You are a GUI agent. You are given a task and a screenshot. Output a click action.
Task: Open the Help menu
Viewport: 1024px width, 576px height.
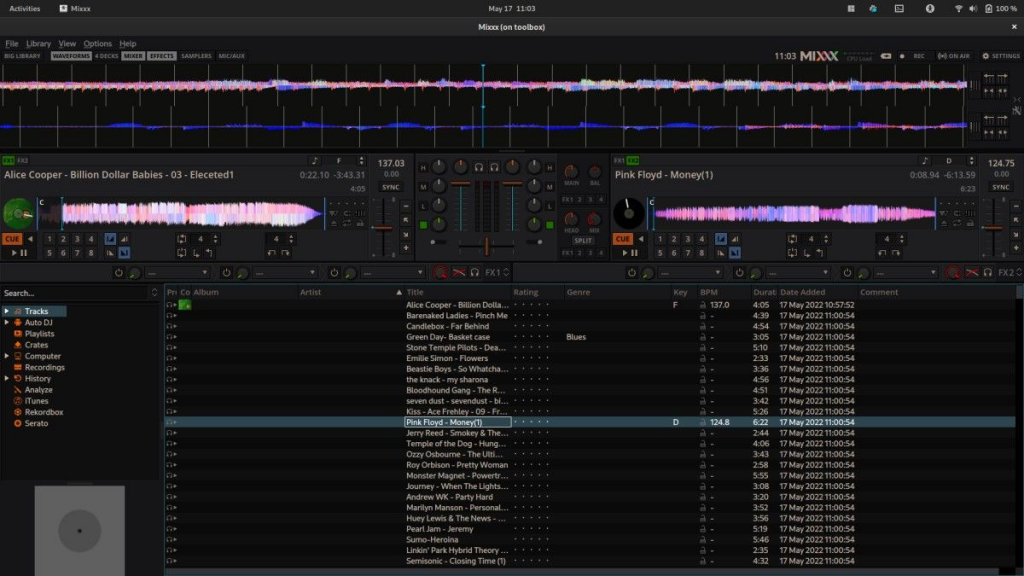coord(127,44)
